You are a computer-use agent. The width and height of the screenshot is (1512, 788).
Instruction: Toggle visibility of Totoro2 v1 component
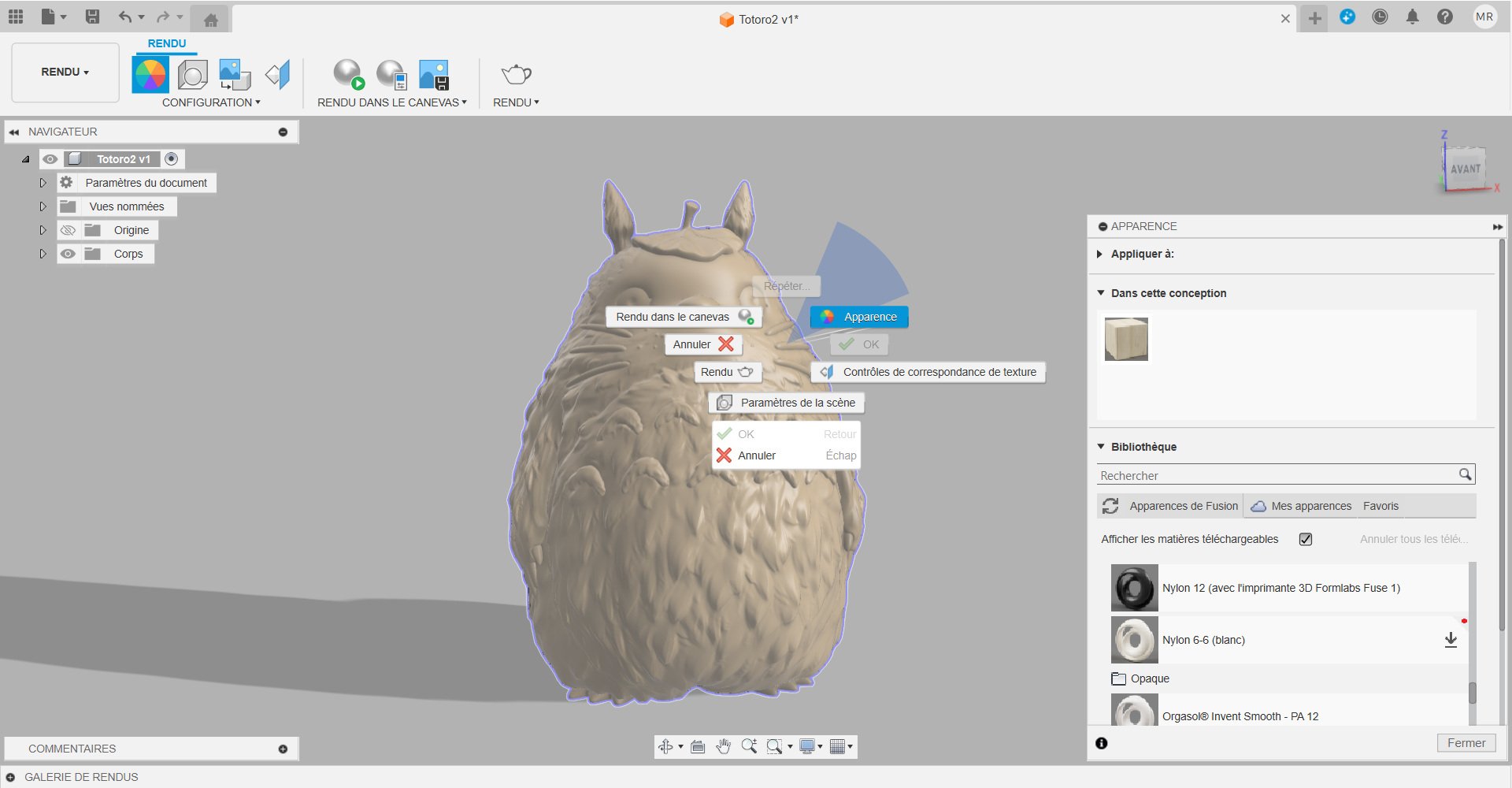[x=50, y=159]
